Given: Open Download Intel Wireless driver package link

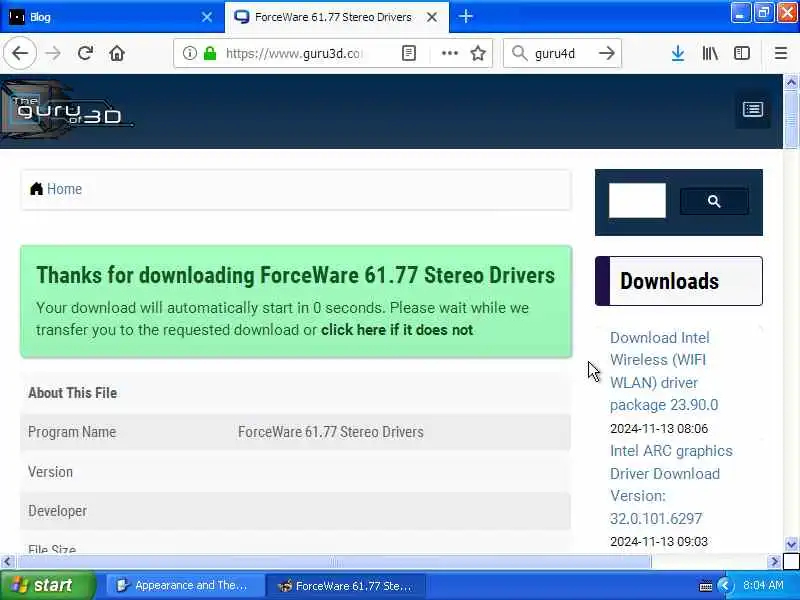Looking at the screenshot, I should pos(664,371).
